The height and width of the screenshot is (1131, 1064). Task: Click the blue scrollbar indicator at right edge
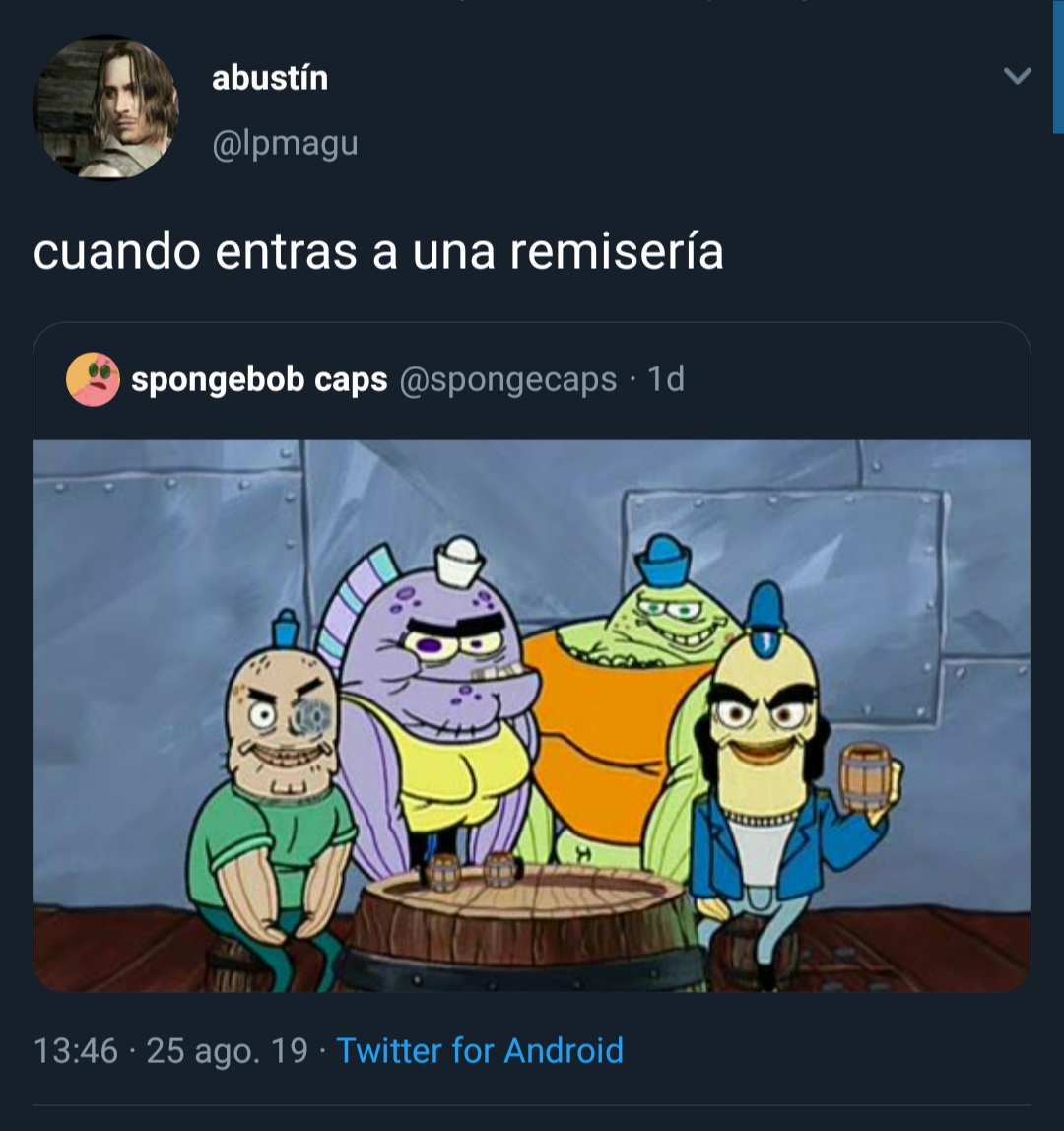pyautogui.click(x=1058, y=67)
